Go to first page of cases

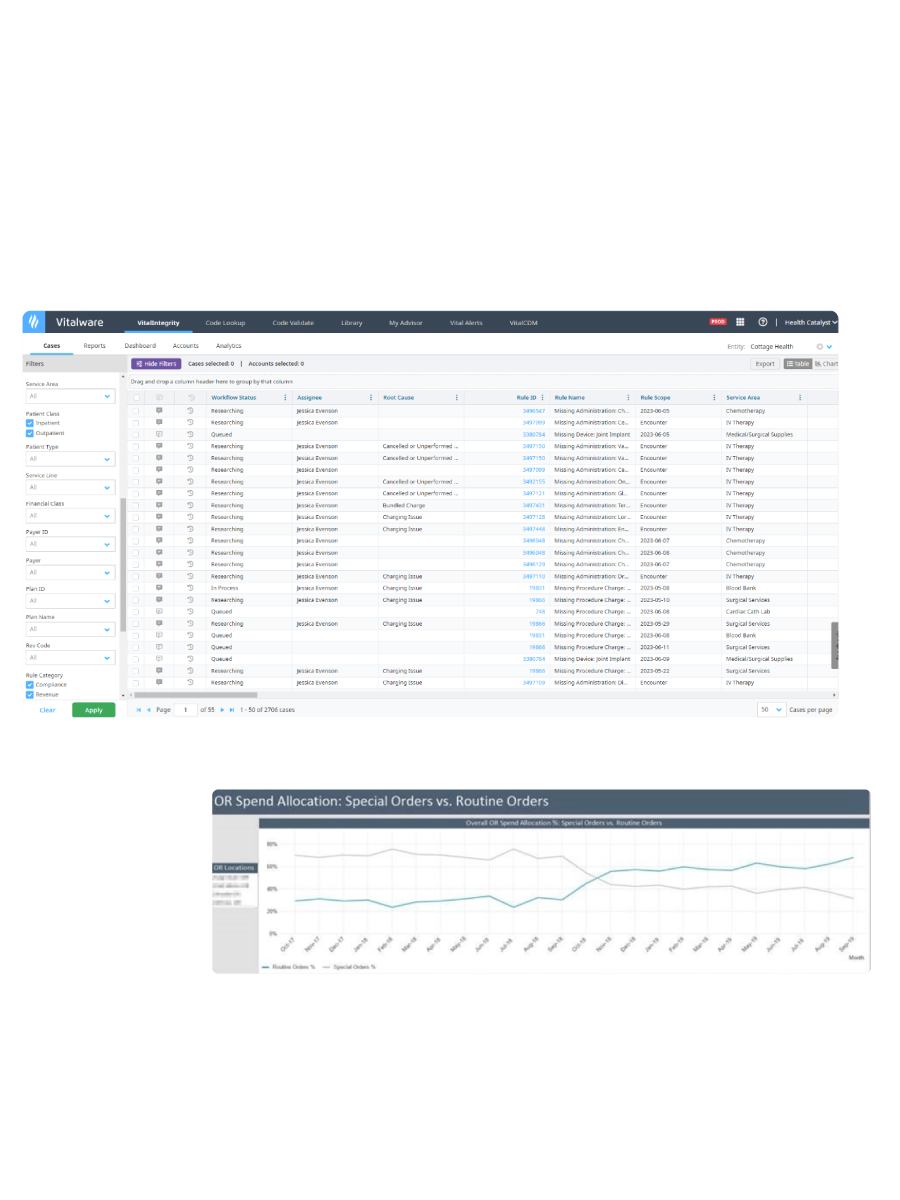point(139,709)
